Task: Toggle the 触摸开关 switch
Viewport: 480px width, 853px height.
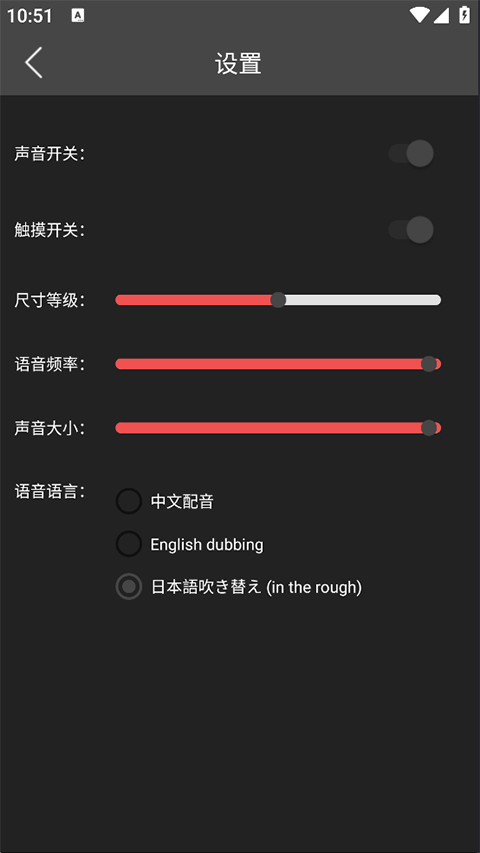Action: (411, 230)
